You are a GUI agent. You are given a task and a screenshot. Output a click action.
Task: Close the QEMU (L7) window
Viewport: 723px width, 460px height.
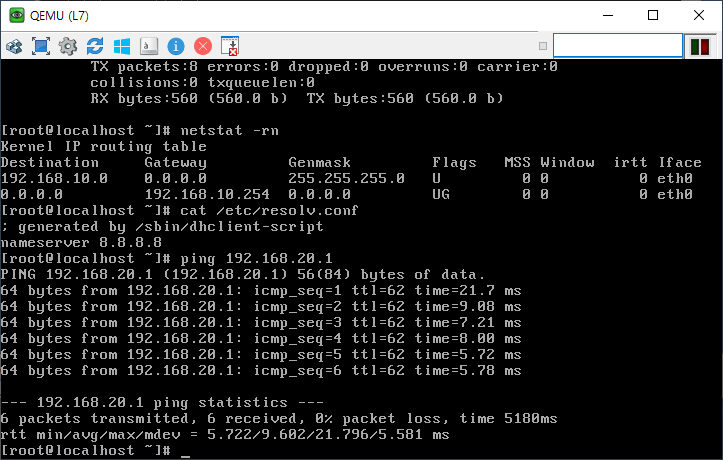click(699, 15)
